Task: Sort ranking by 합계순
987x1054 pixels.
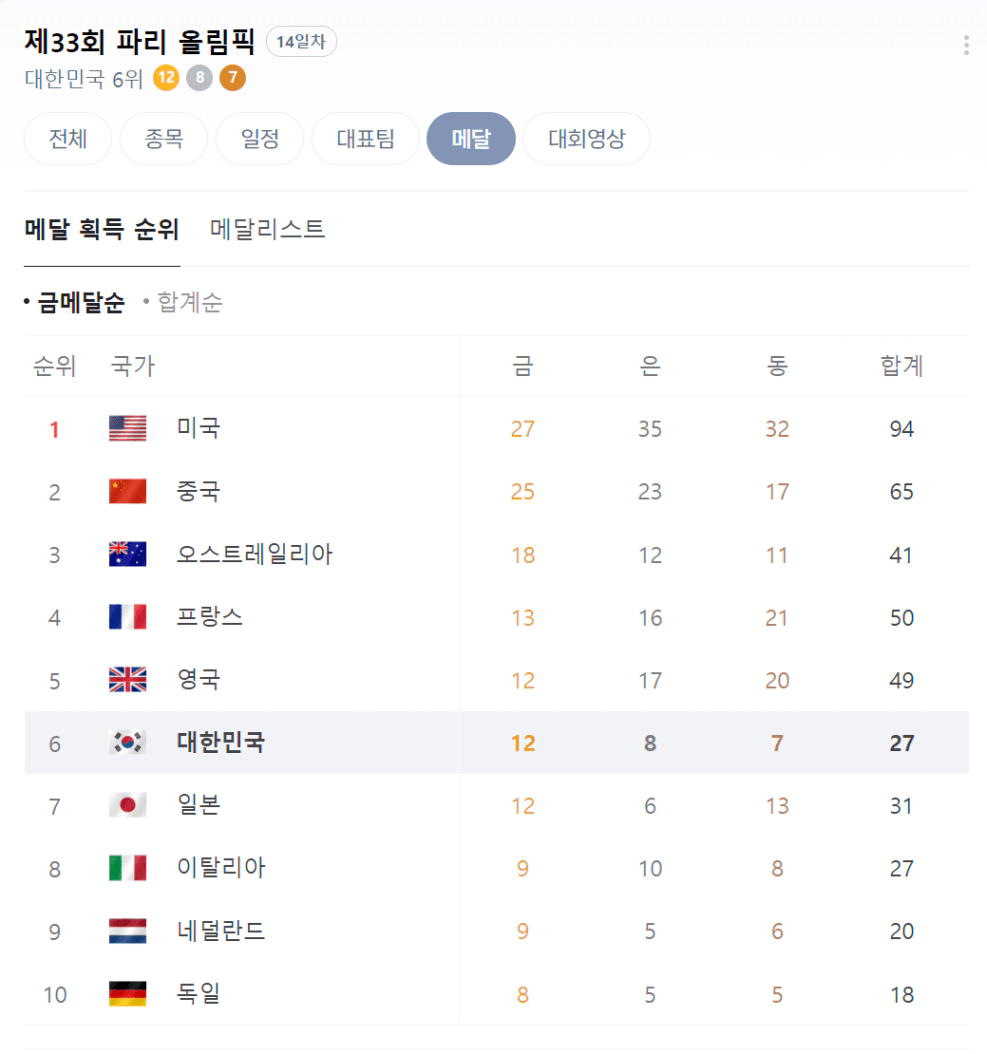Action: point(189,303)
